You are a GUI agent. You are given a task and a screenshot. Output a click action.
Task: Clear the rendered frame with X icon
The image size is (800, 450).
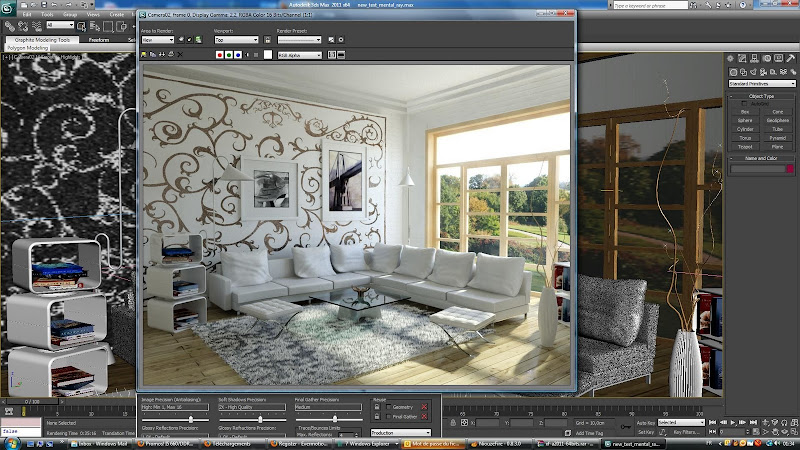click(180, 55)
